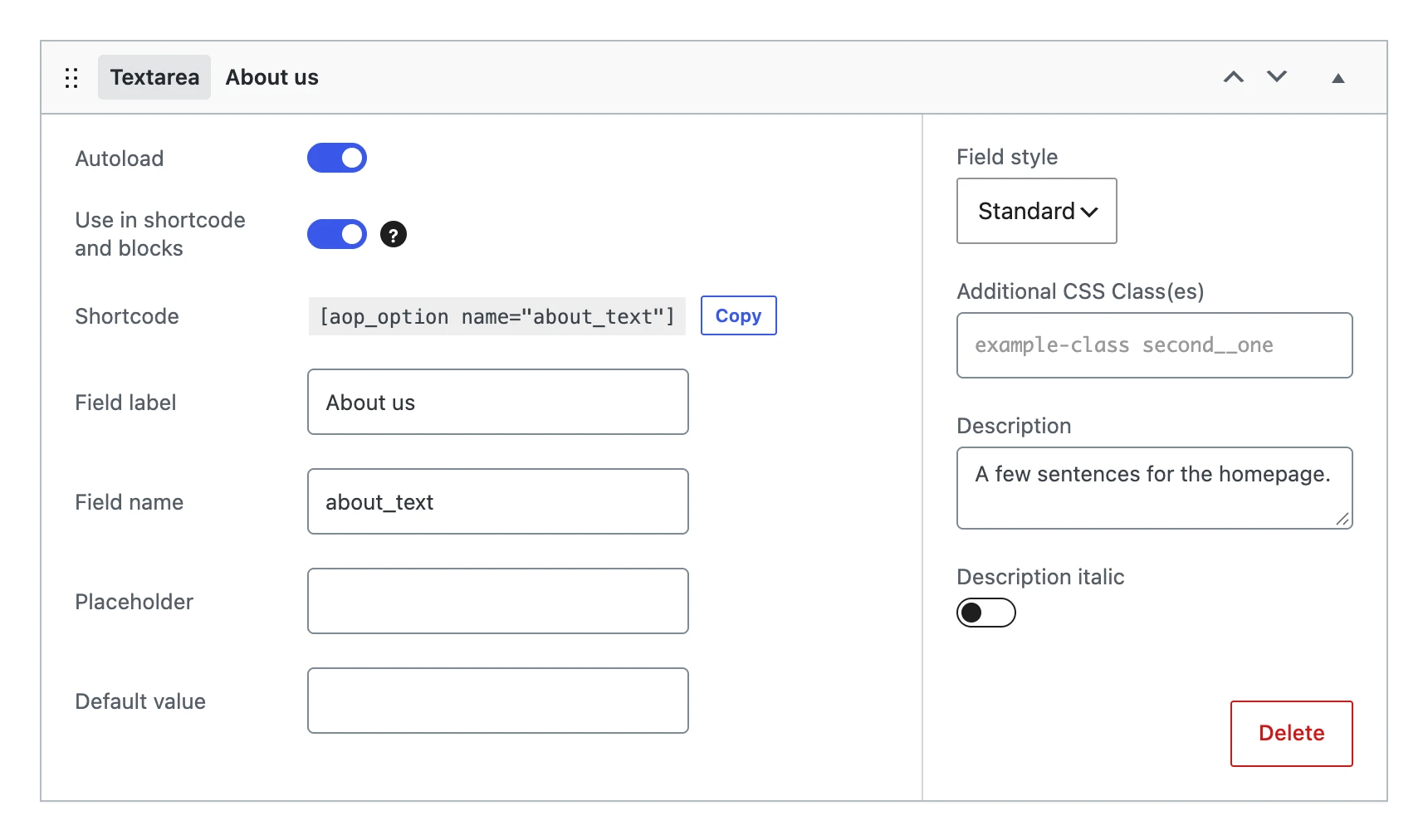This screenshot has width=1428, height=840.
Task: Edit the Description textarea
Action: click(1155, 488)
